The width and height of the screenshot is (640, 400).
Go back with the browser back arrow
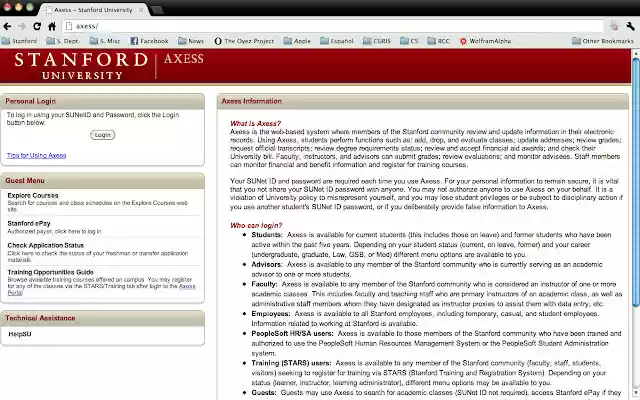pos(7,27)
